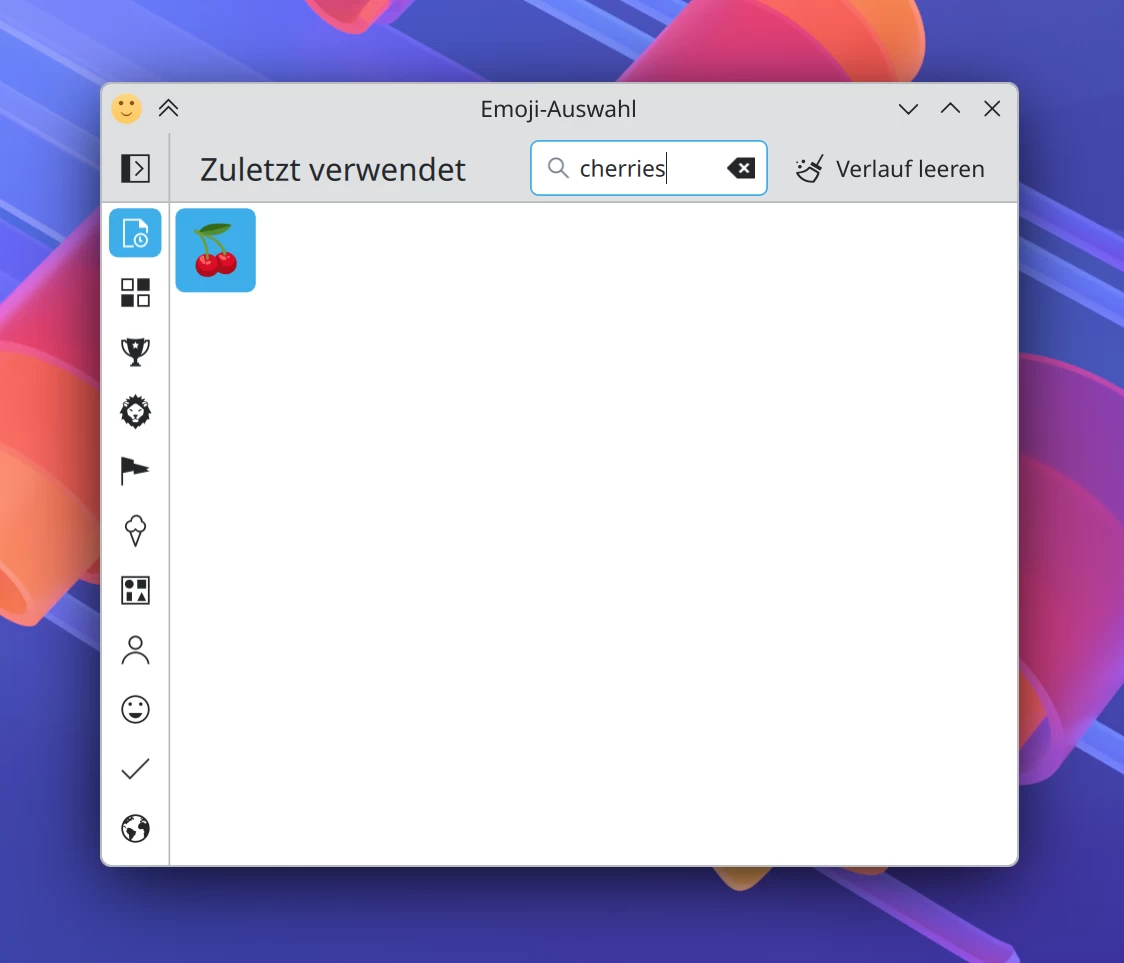Open the Smileys & Emotion category
Viewport: 1124px width, 963px height.
click(x=135, y=709)
